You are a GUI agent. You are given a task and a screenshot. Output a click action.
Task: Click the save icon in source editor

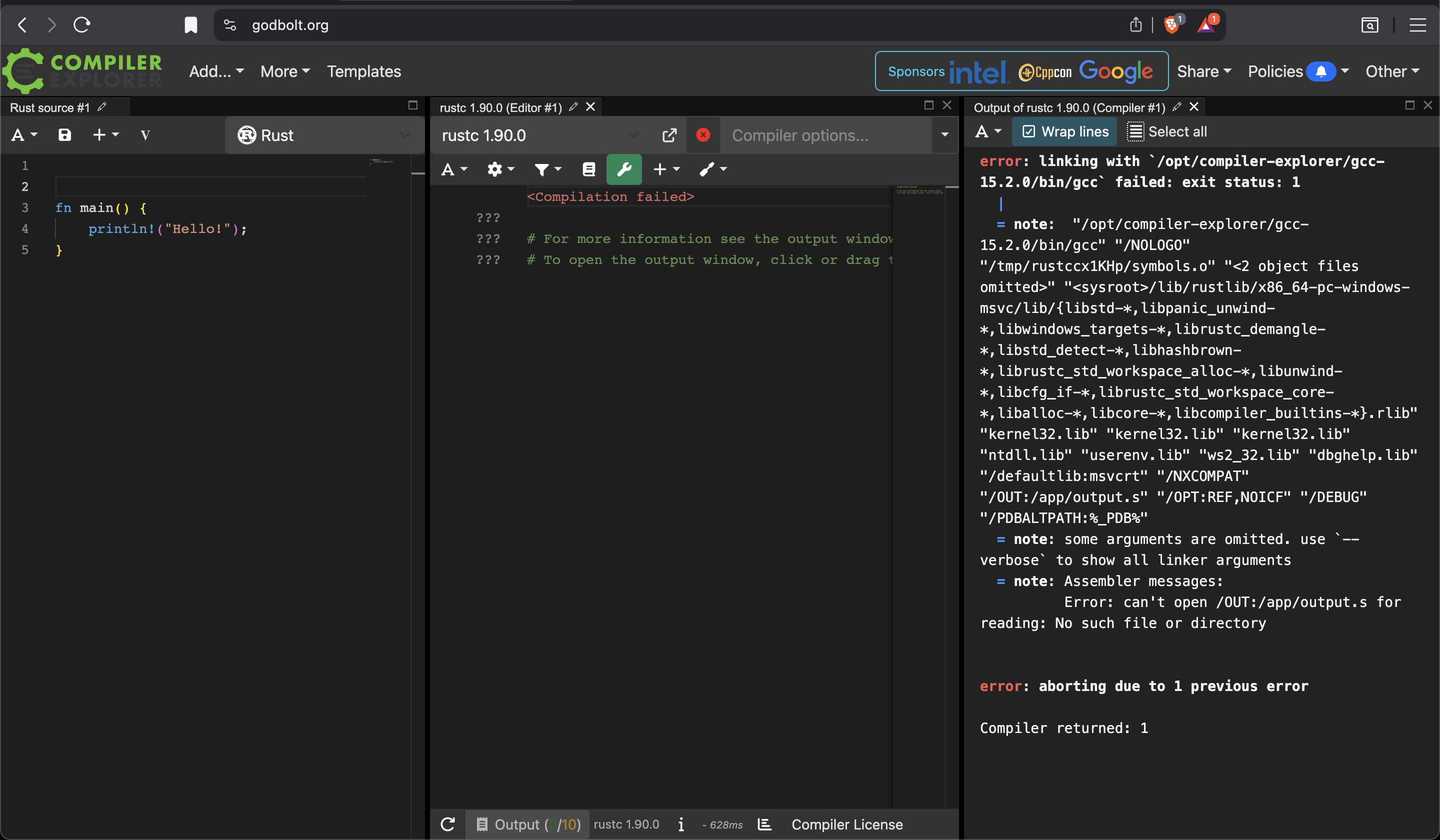pyautogui.click(x=64, y=135)
